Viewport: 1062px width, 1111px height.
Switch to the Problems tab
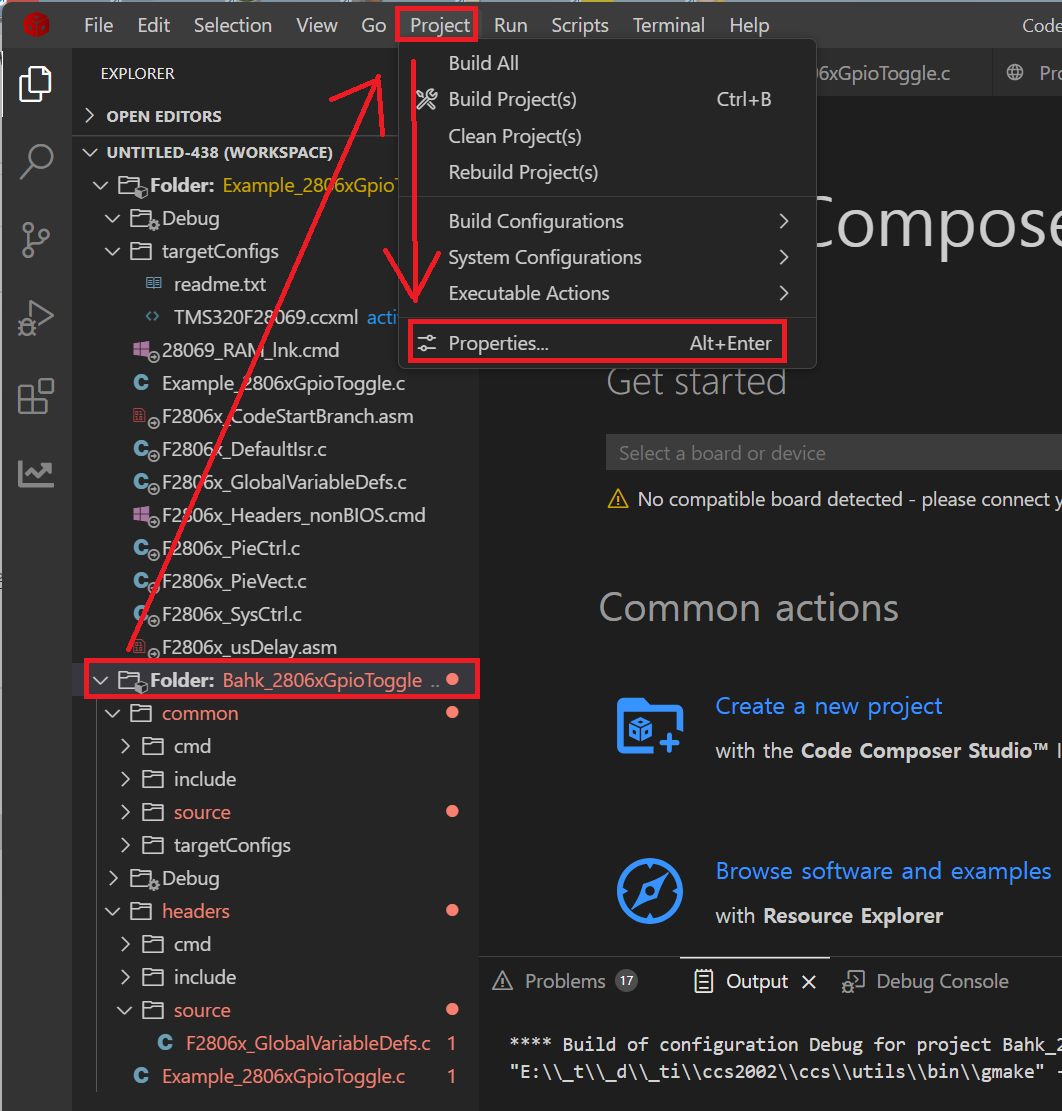pyautogui.click(x=565, y=981)
